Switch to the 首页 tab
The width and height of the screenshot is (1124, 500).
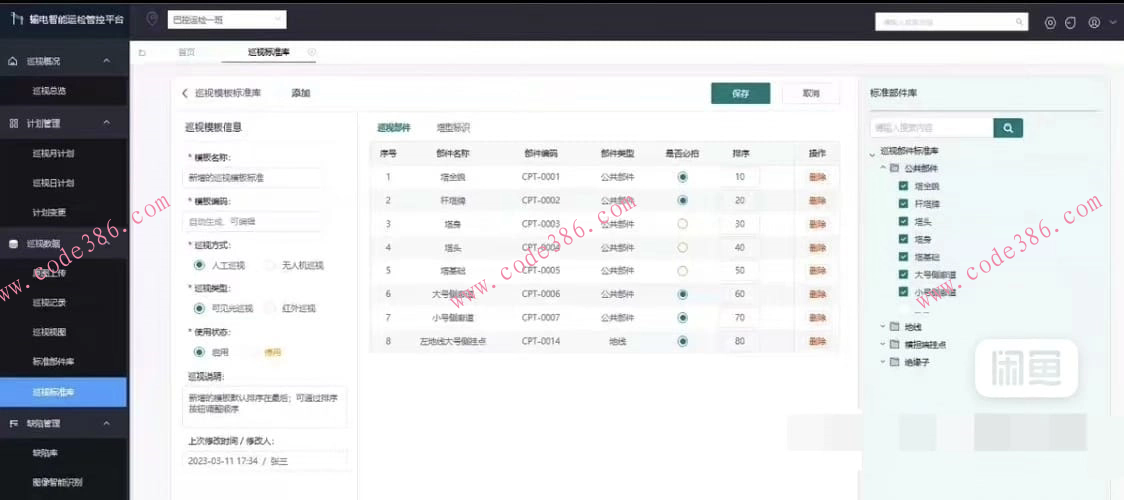(x=186, y=52)
